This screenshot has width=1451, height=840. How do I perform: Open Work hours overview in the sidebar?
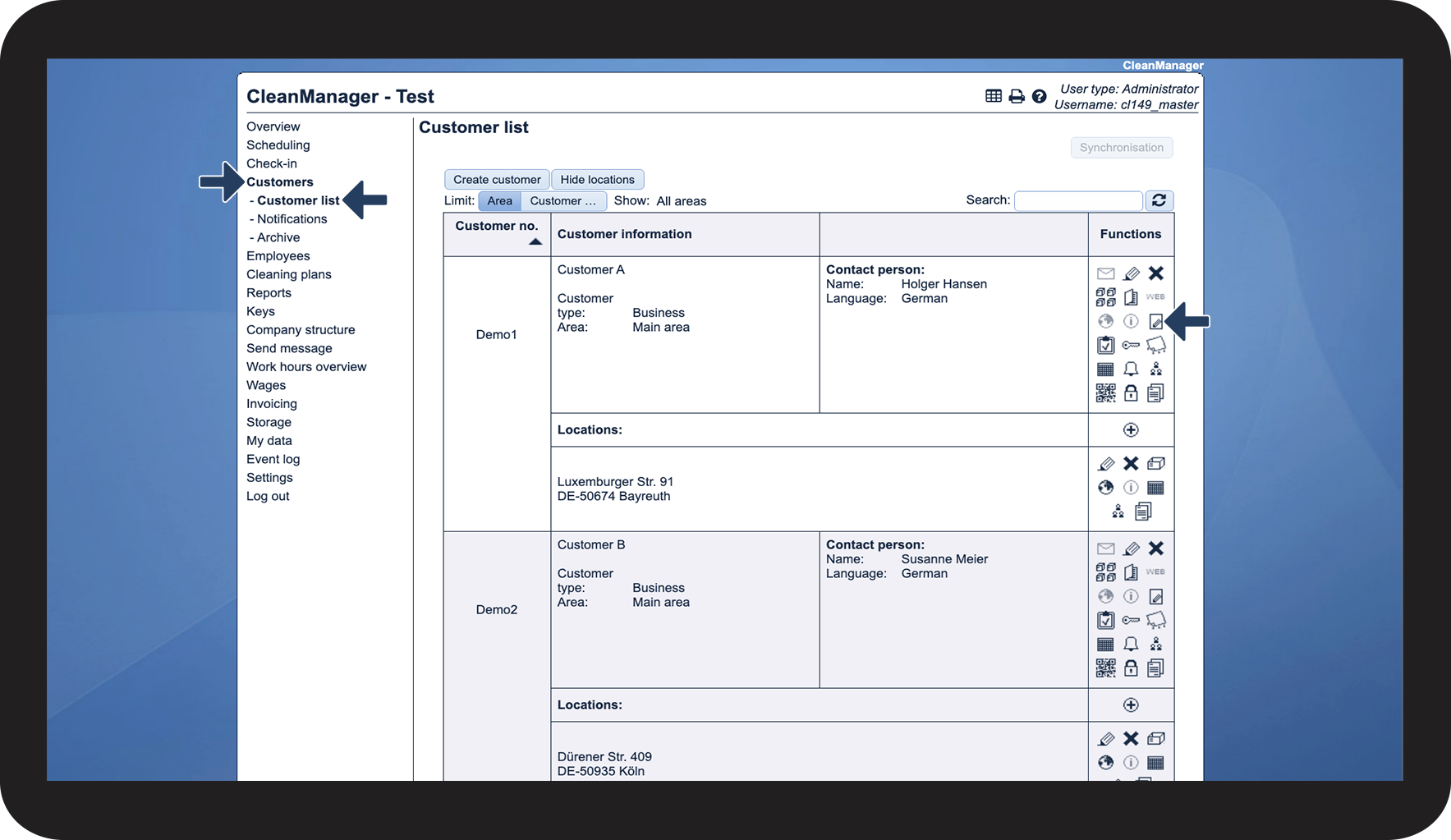[306, 367]
